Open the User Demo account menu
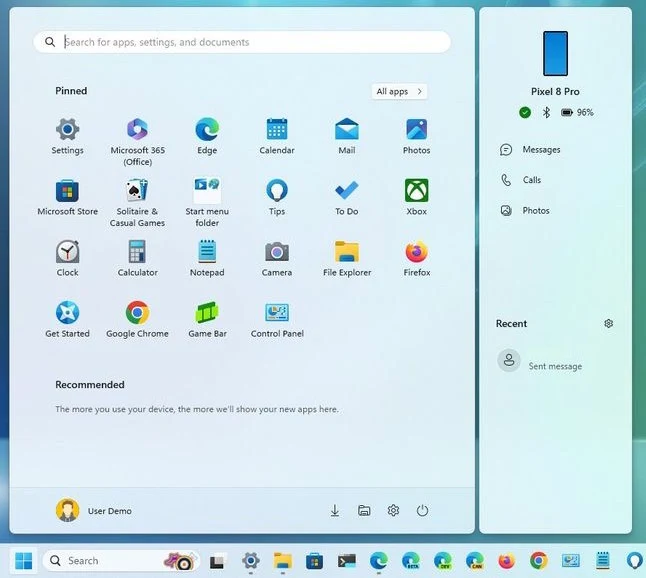The width and height of the screenshot is (646, 578). tap(94, 510)
